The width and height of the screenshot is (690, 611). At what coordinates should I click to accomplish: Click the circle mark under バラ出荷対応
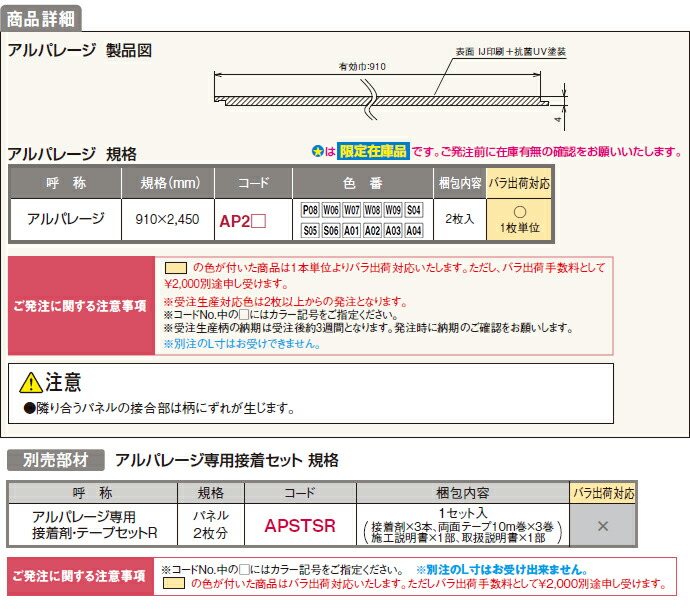[x=518, y=212]
